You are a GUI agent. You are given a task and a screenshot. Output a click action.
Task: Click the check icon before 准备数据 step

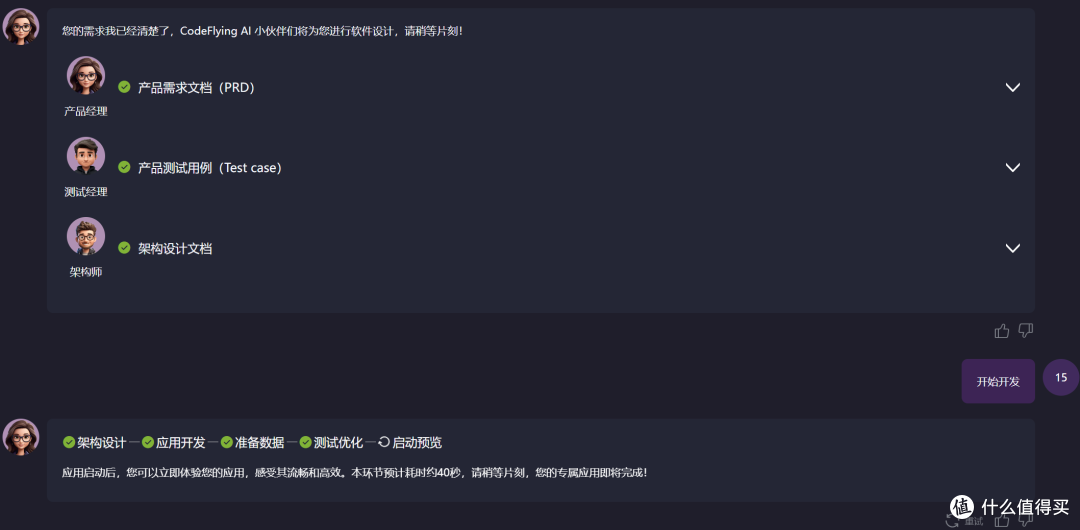227,442
